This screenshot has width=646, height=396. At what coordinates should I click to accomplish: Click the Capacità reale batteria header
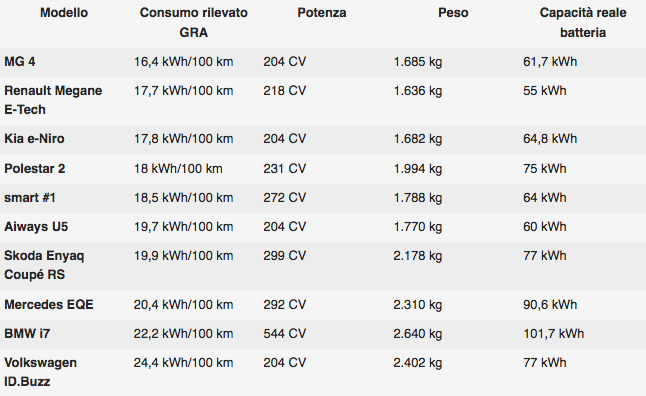(x=583, y=23)
